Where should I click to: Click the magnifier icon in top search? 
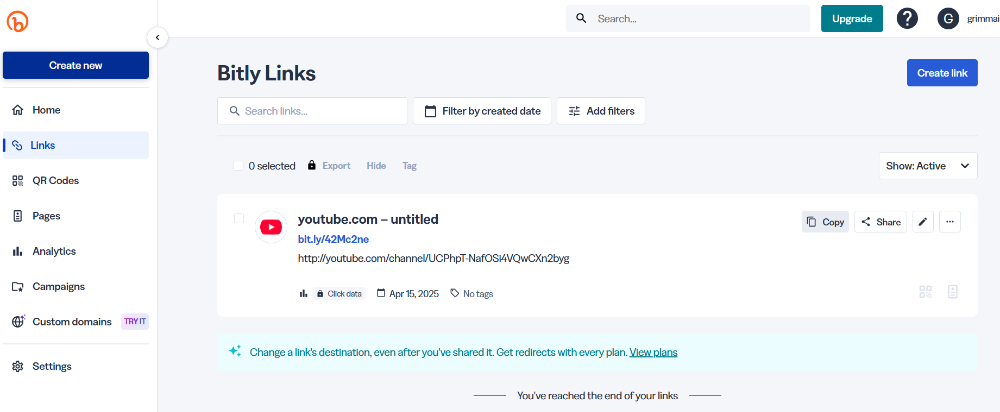(x=581, y=18)
